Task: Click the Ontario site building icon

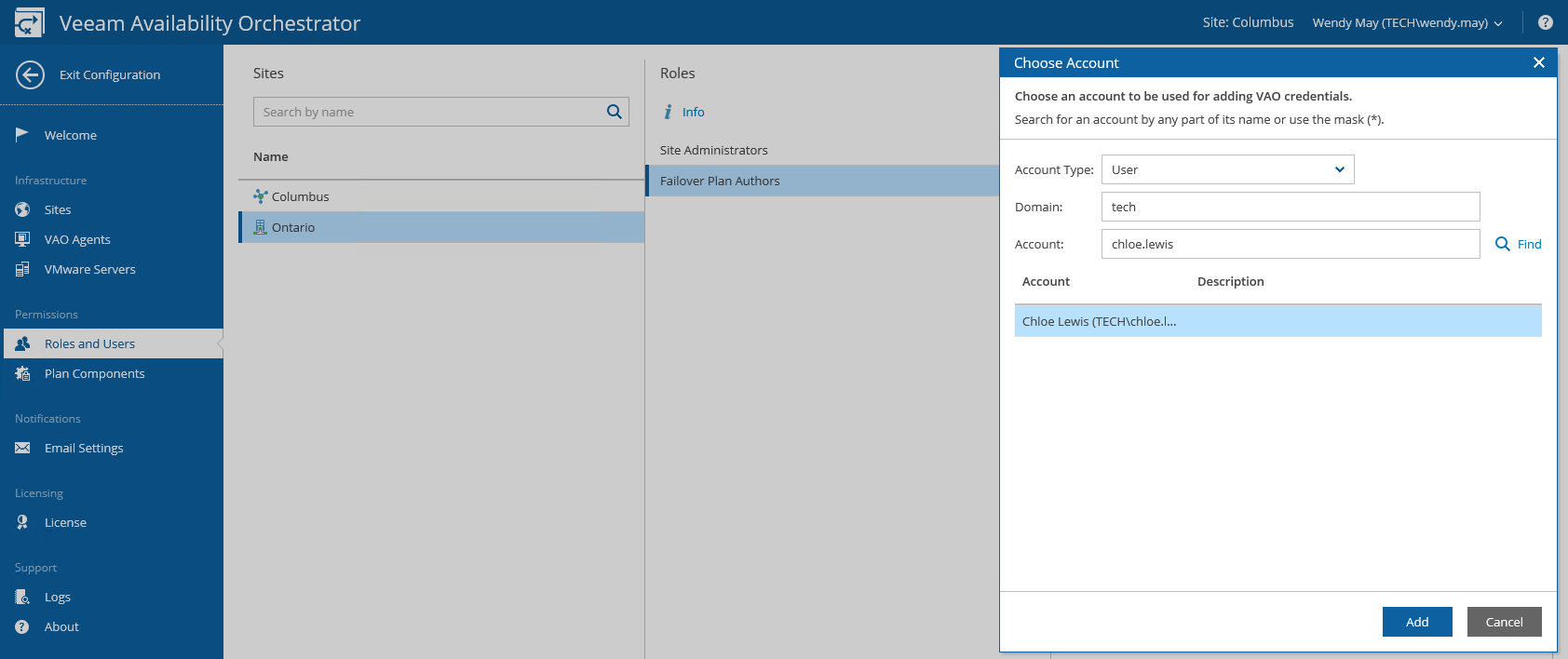Action: tap(261, 227)
